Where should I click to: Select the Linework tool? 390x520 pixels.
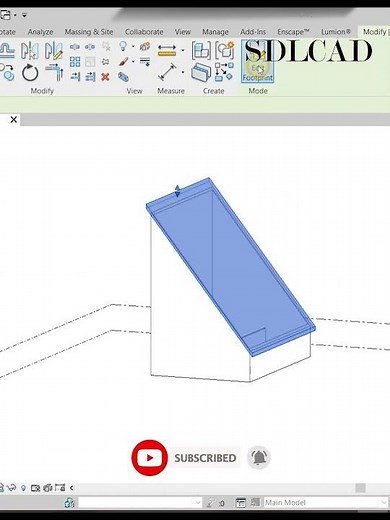click(x=145, y=61)
